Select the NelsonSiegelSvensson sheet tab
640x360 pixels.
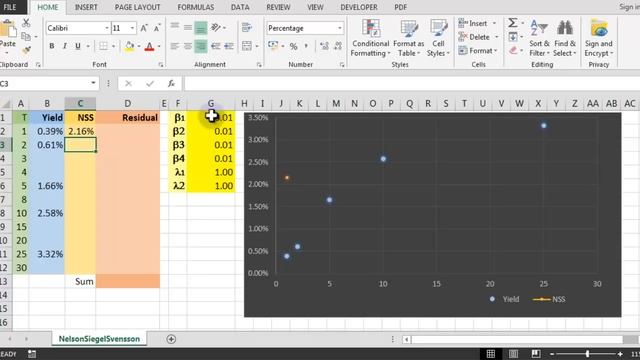click(x=99, y=339)
